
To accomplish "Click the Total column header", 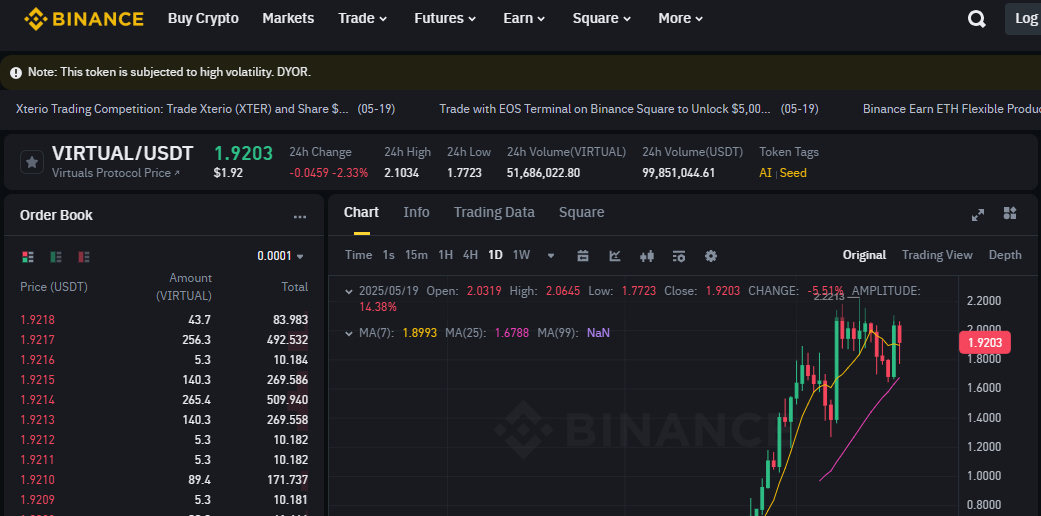I will [294, 287].
